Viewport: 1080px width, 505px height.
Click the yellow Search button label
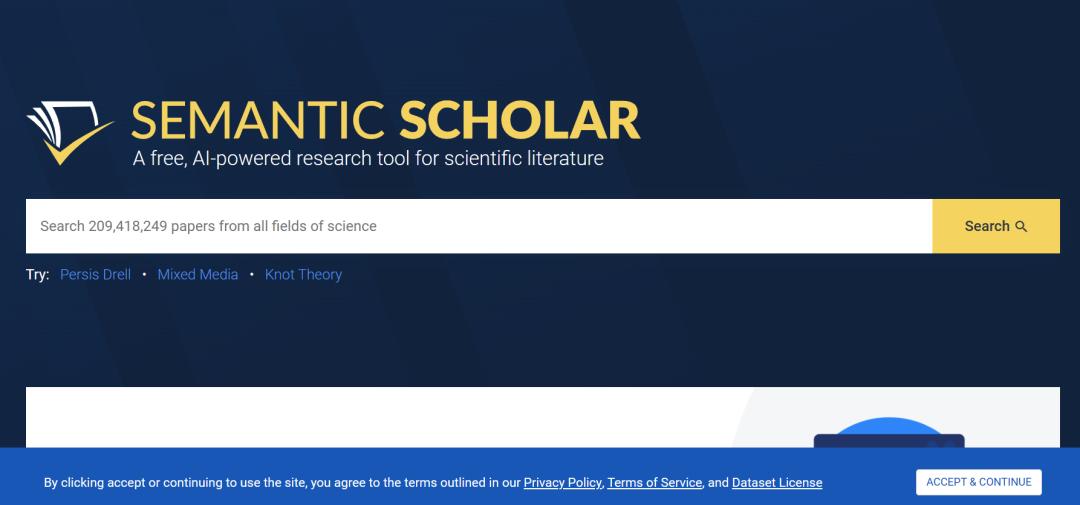(x=987, y=226)
